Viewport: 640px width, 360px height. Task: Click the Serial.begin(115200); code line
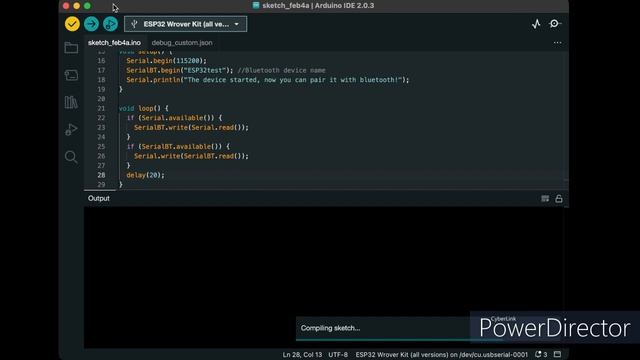(167, 61)
